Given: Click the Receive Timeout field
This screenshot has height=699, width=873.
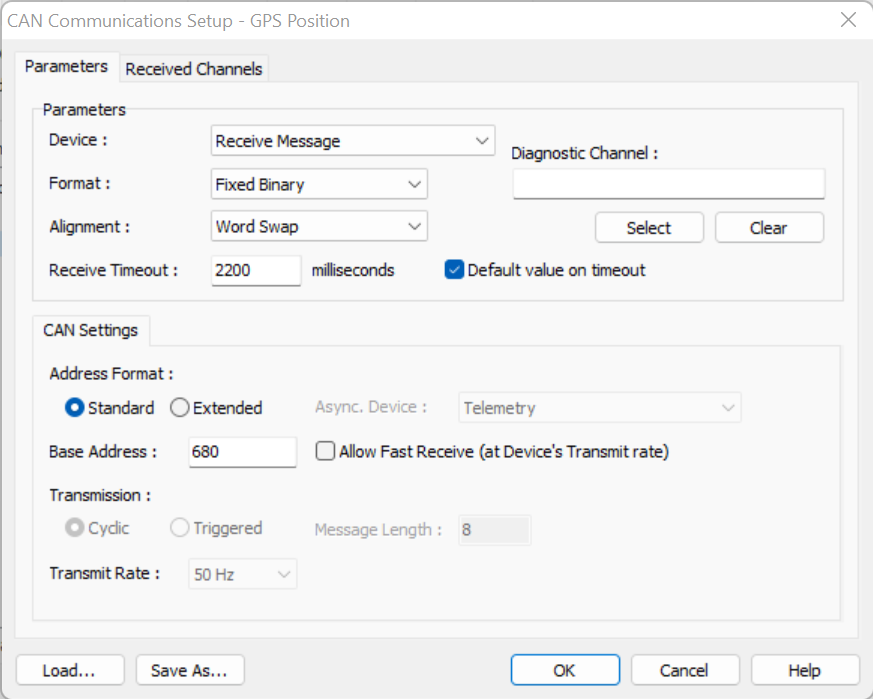Looking at the screenshot, I should pos(256,270).
